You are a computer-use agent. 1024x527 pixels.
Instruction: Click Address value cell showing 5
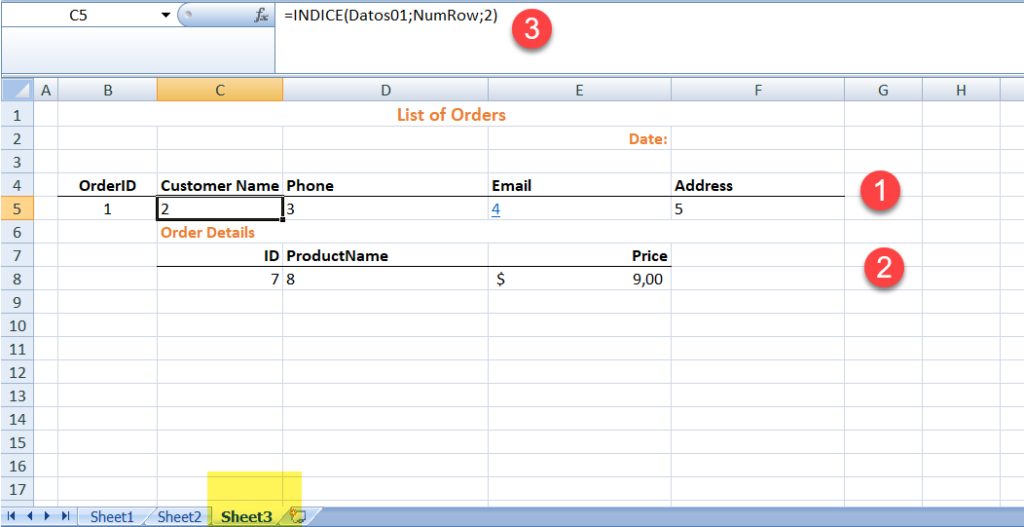click(x=758, y=210)
